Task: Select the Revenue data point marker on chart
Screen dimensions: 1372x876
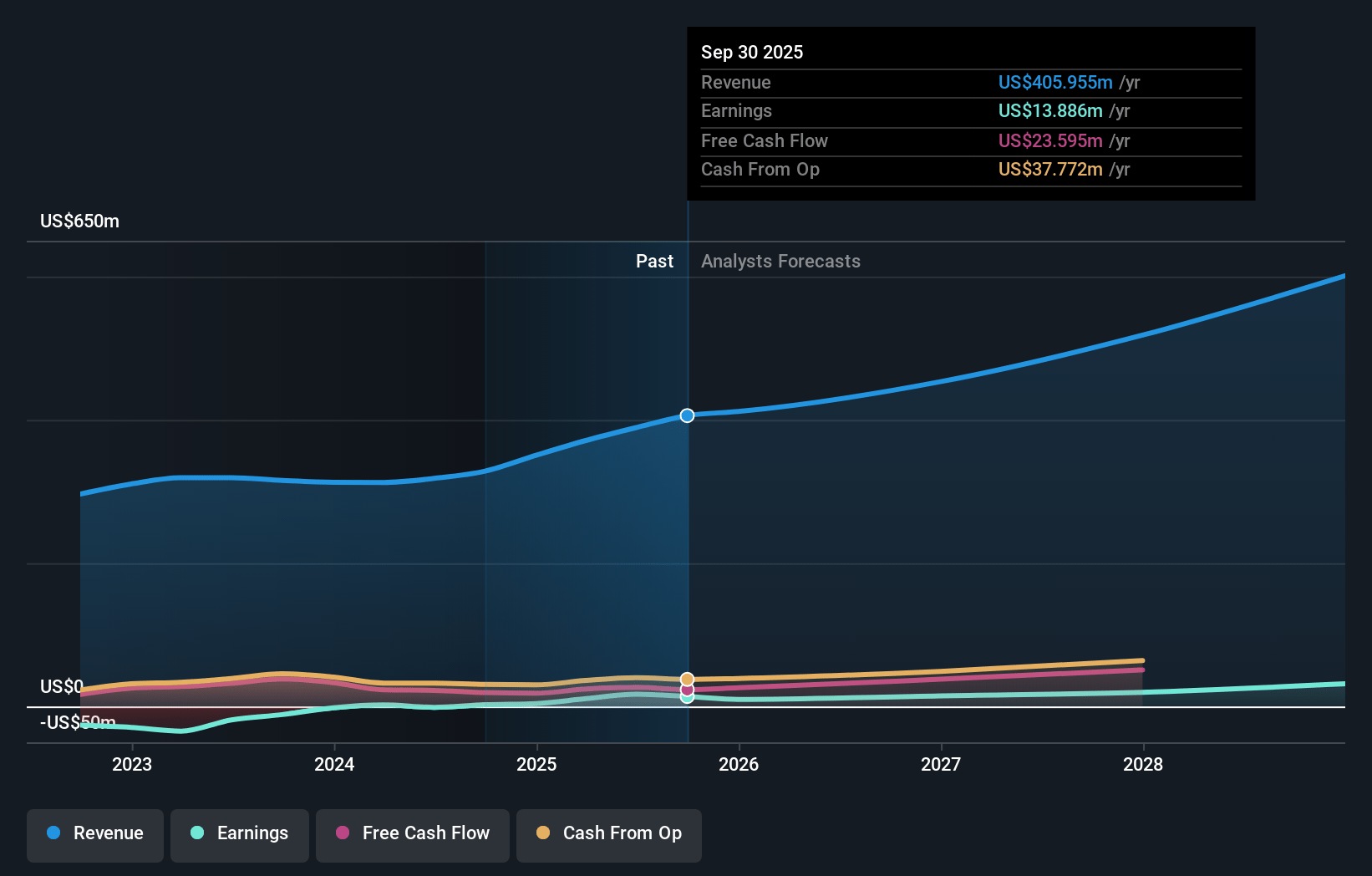Action: click(x=687, y=415)
